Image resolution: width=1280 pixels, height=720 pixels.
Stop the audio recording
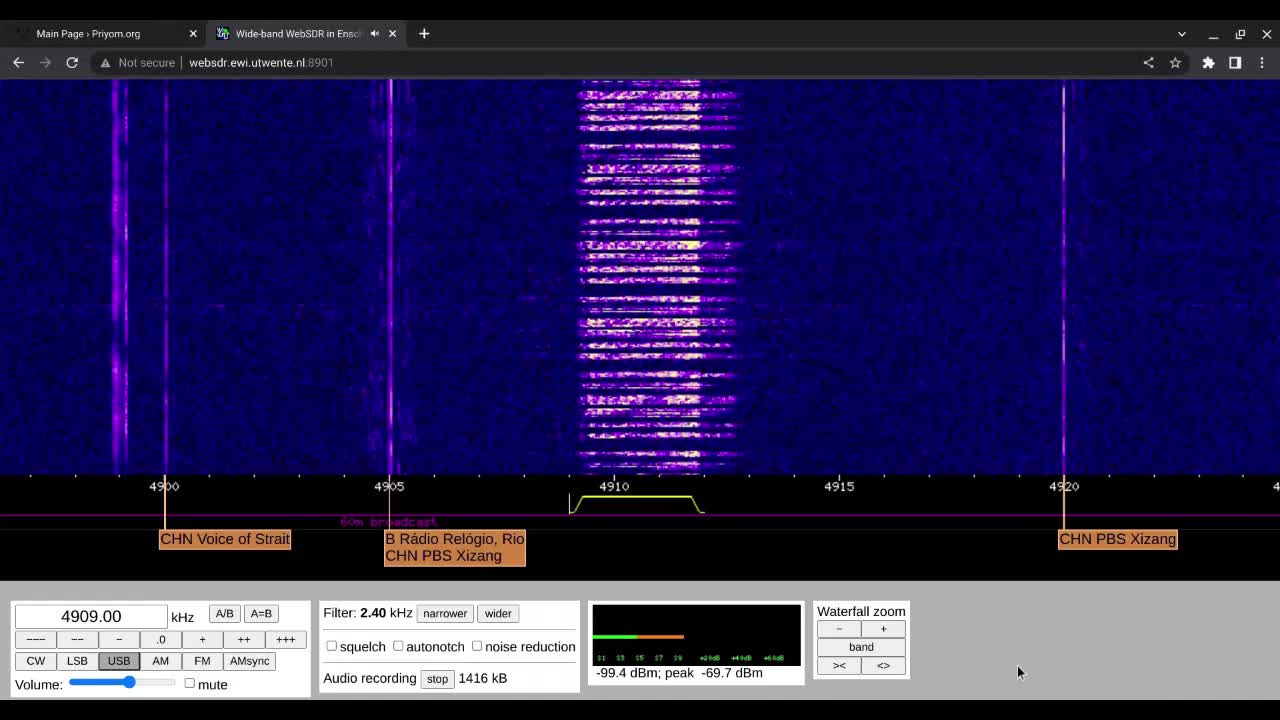point(437,678)
